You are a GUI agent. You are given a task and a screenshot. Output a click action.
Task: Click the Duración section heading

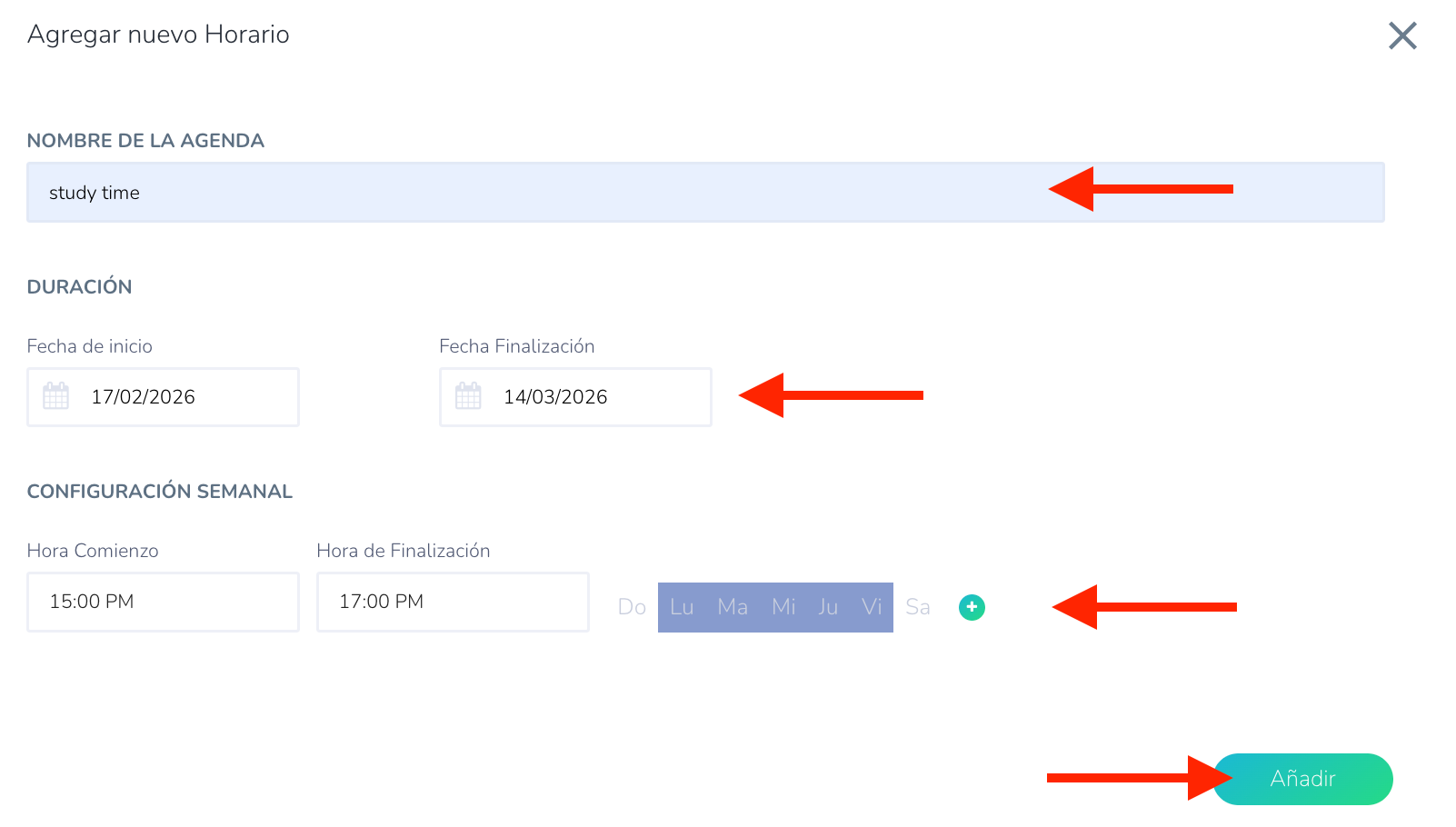click(x=80, y=287)
